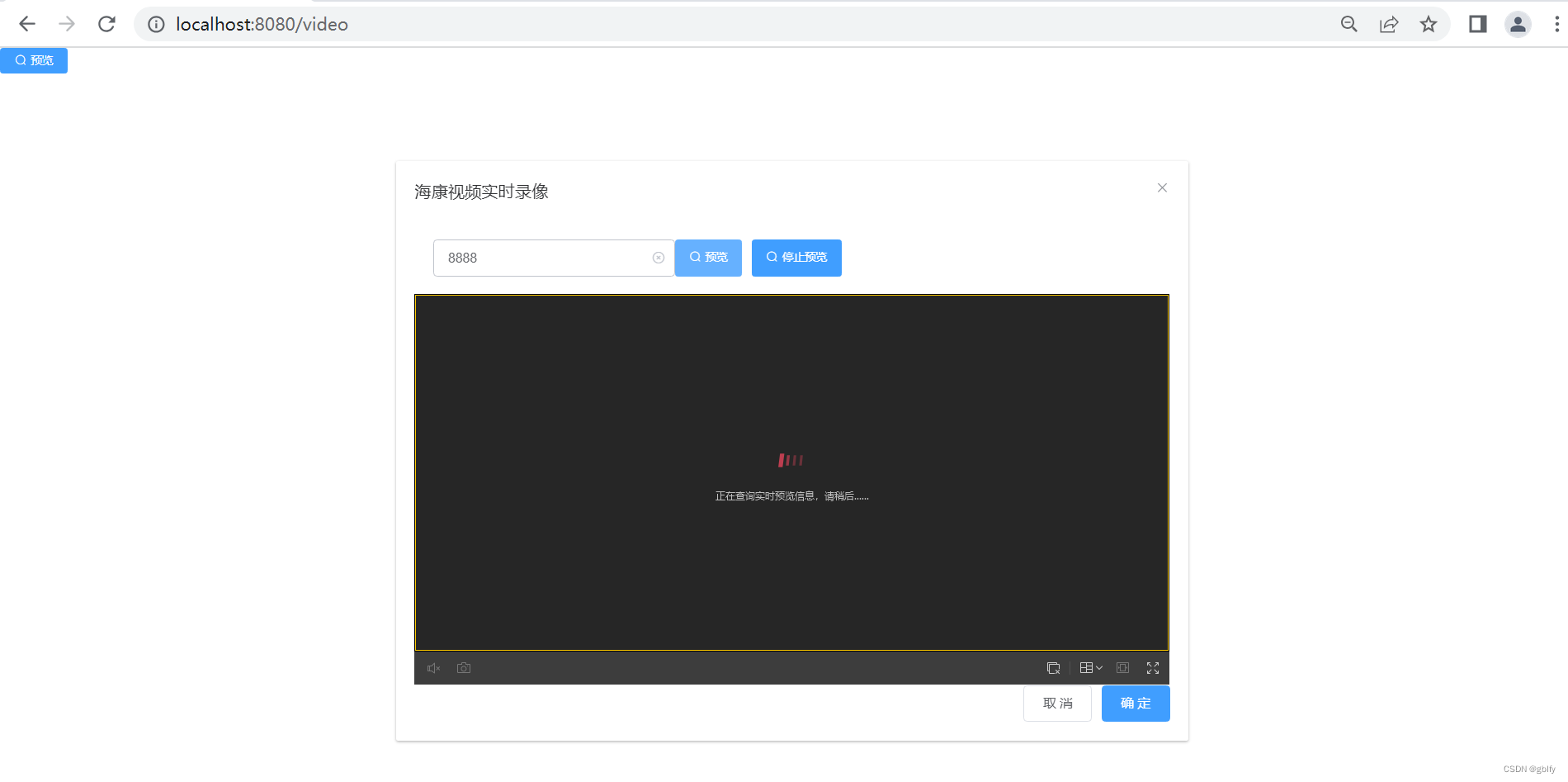
Task: Click the browser back arrow
Action: [27, 24]
